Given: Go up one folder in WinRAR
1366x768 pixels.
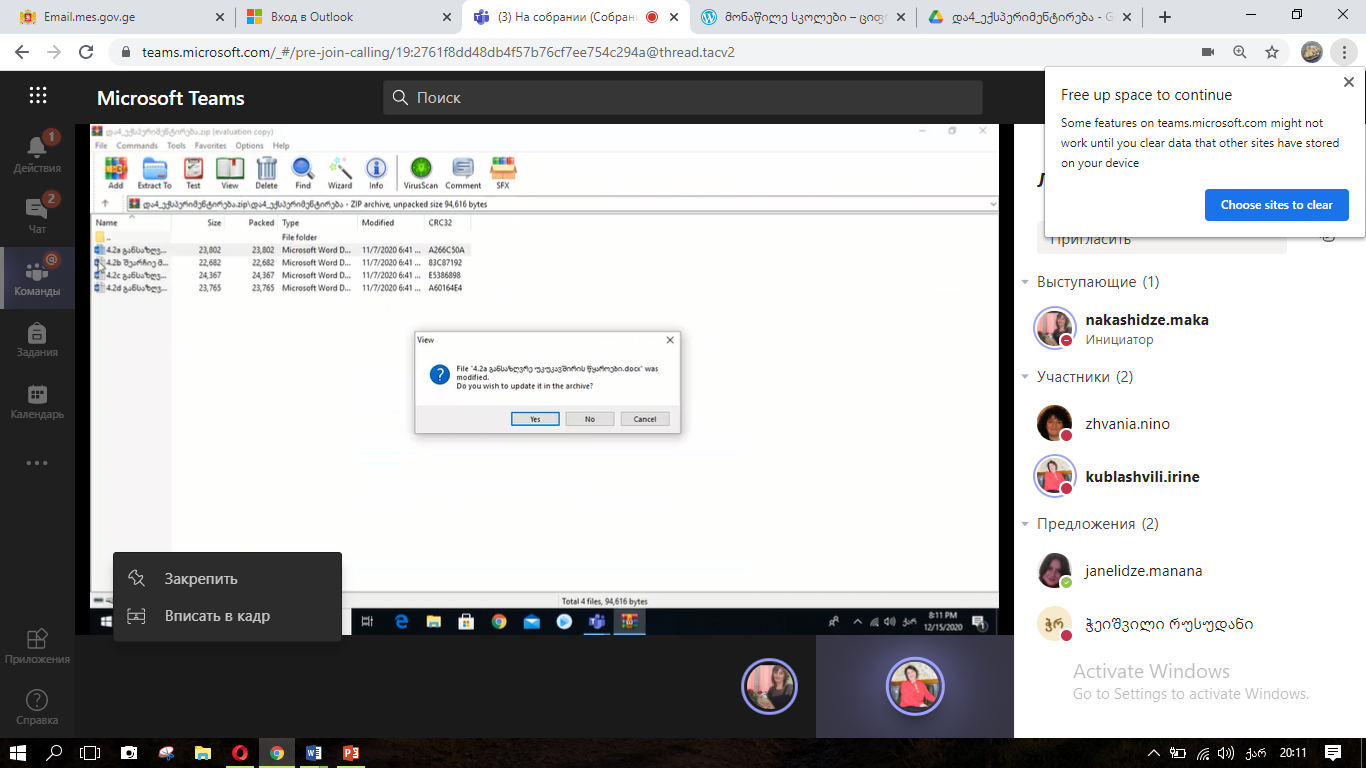Looking at the screenshot, I should [105, 204].
